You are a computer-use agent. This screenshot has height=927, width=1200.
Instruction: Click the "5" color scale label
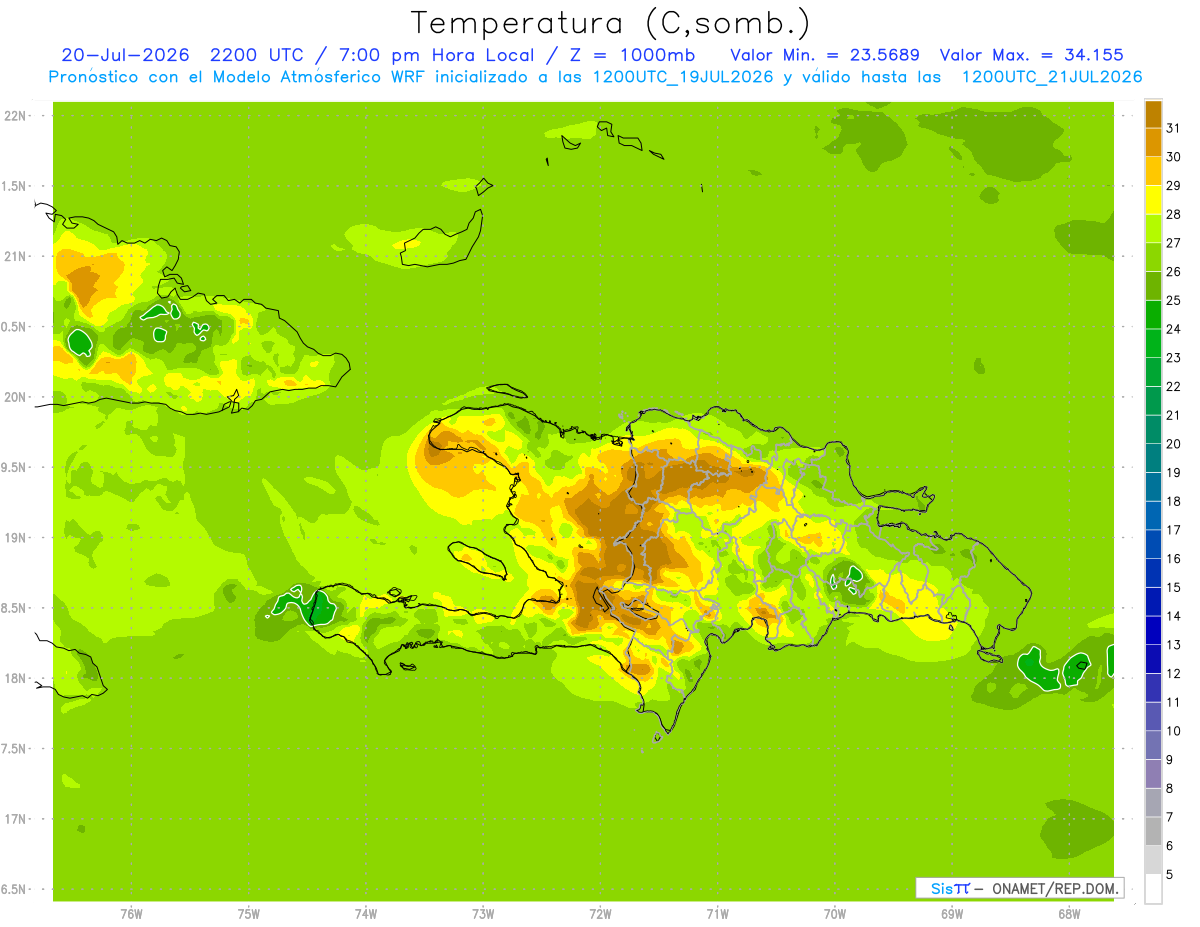1170,875
